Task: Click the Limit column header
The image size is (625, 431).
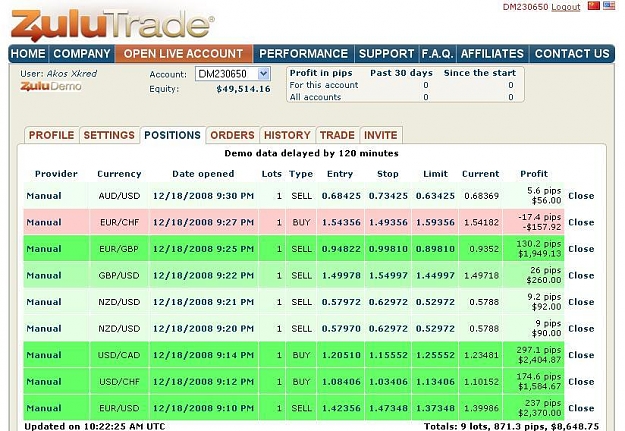Action: click(x=436, y=174)
